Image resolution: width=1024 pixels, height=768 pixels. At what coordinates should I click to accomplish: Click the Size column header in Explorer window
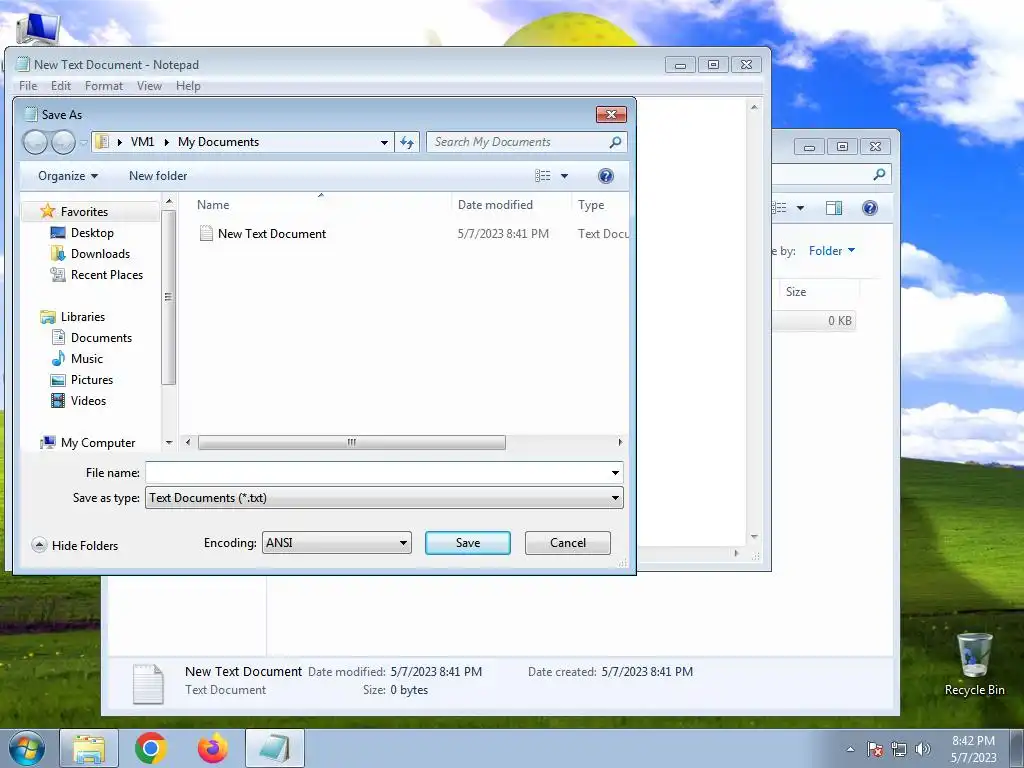point(795,292)
